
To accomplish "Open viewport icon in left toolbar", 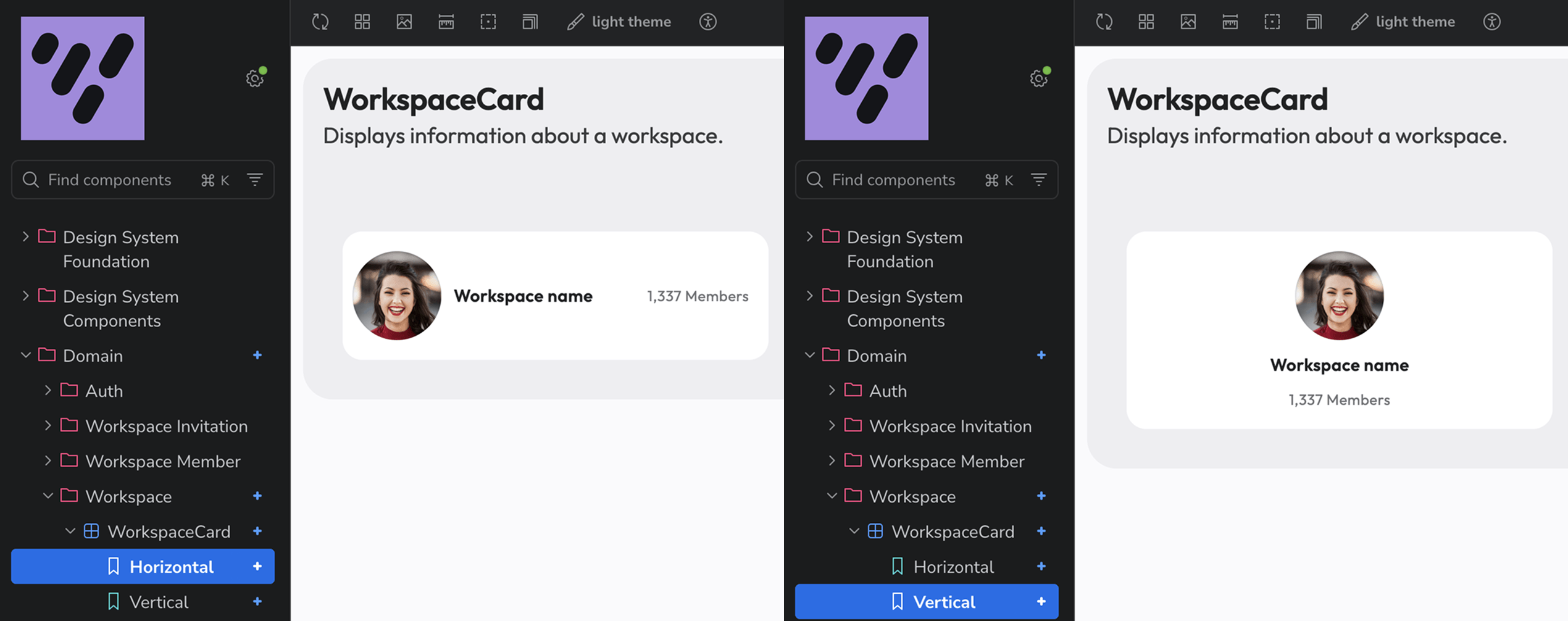I will pos(530,22).
